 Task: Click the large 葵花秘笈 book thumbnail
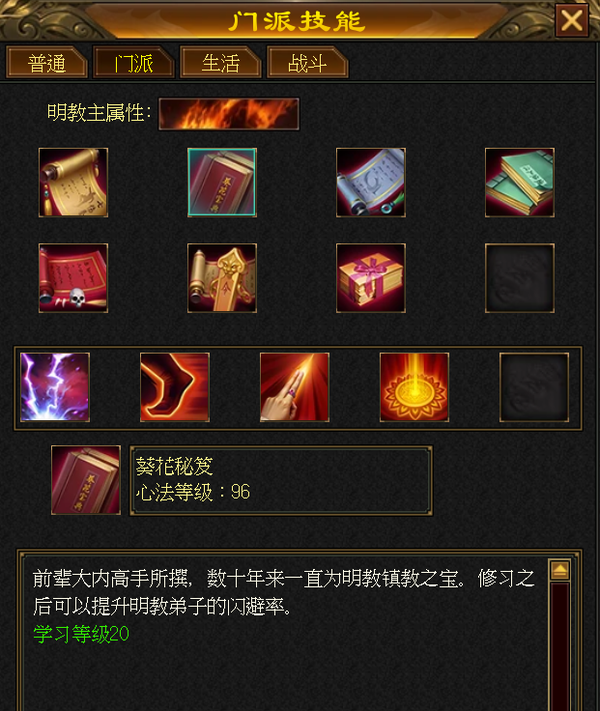86,480
